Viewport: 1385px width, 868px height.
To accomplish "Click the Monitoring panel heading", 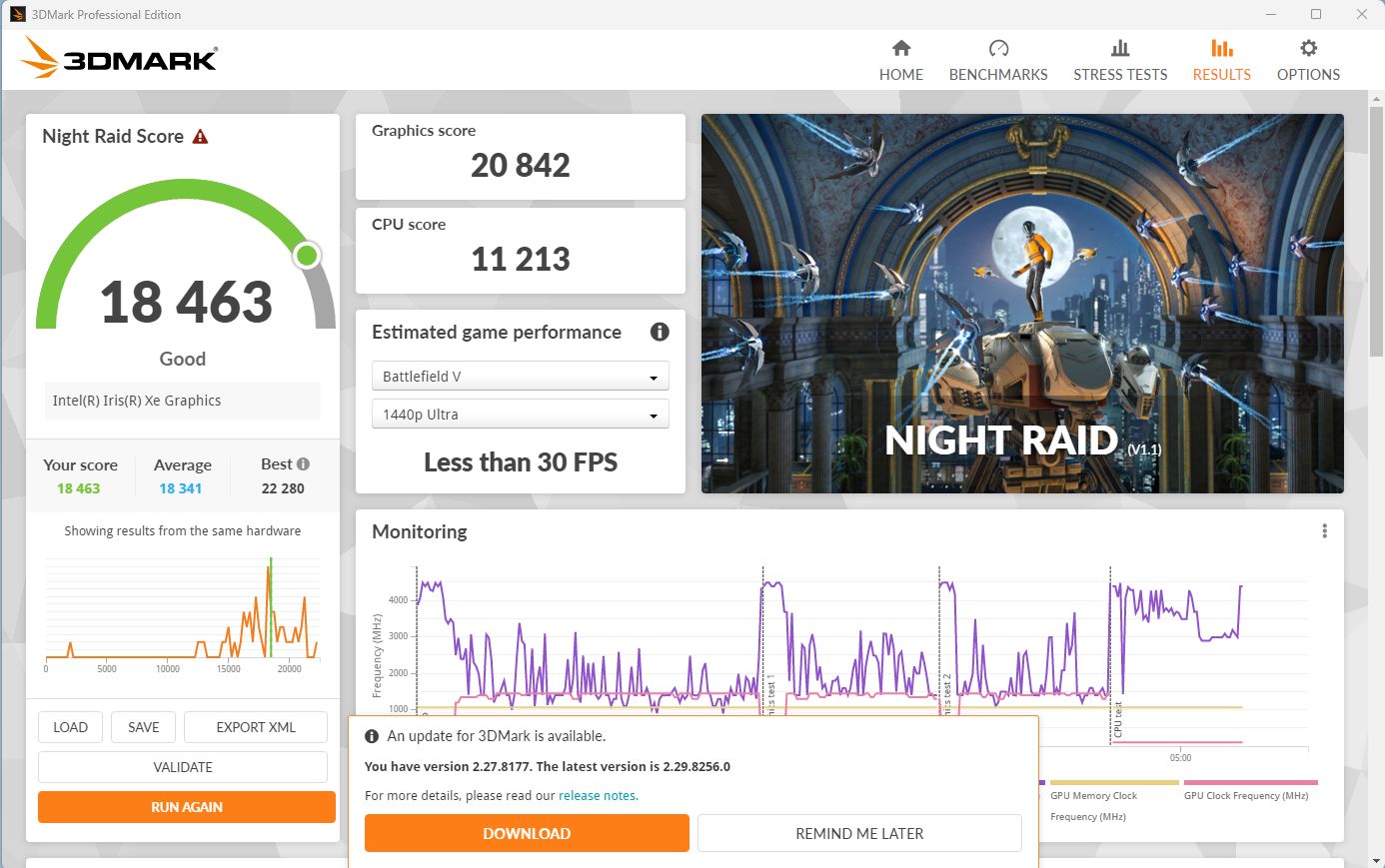I will pos(420,531).
